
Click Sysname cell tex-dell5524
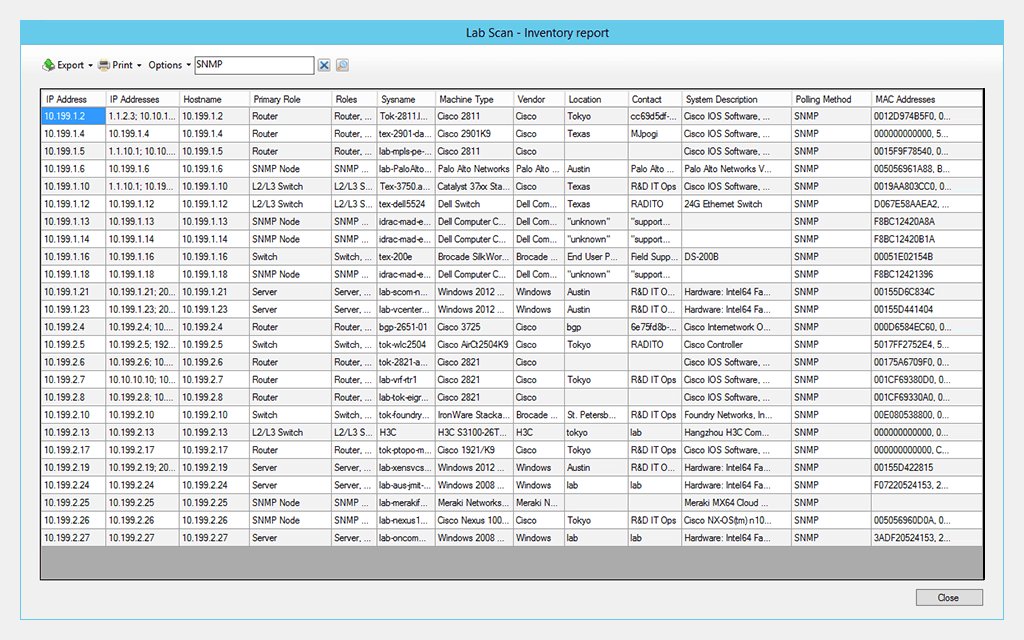pos(406,204)
